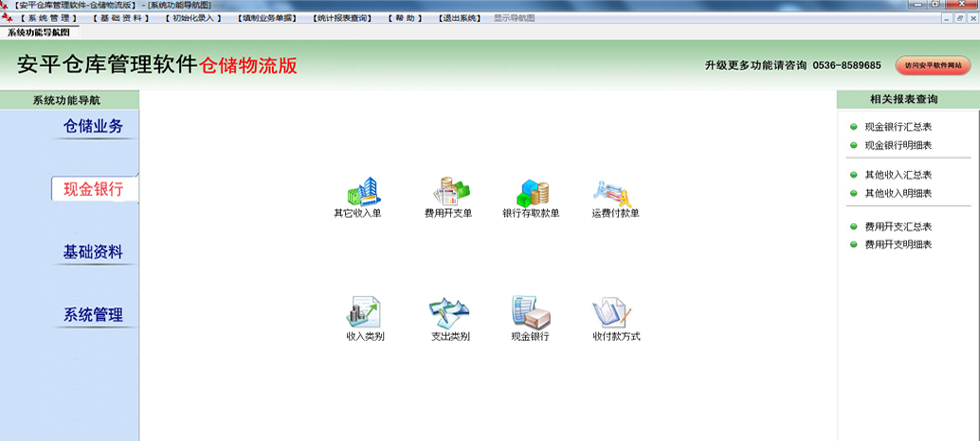The image size is (980, 443).
Task: Open the 其他收入明细表 report
Action: tap(898, 193)
